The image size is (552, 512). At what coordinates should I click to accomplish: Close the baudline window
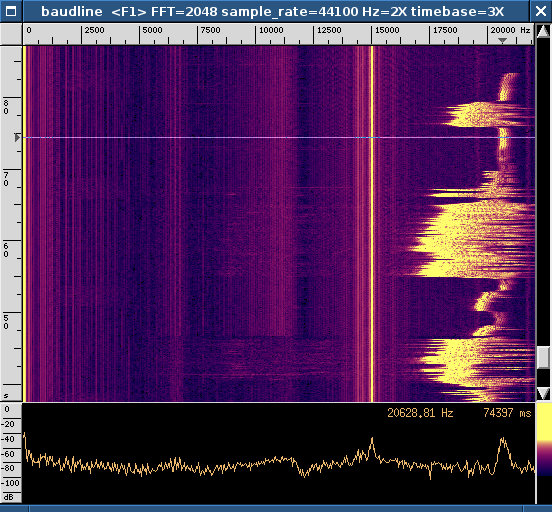[x=540, y=11]
